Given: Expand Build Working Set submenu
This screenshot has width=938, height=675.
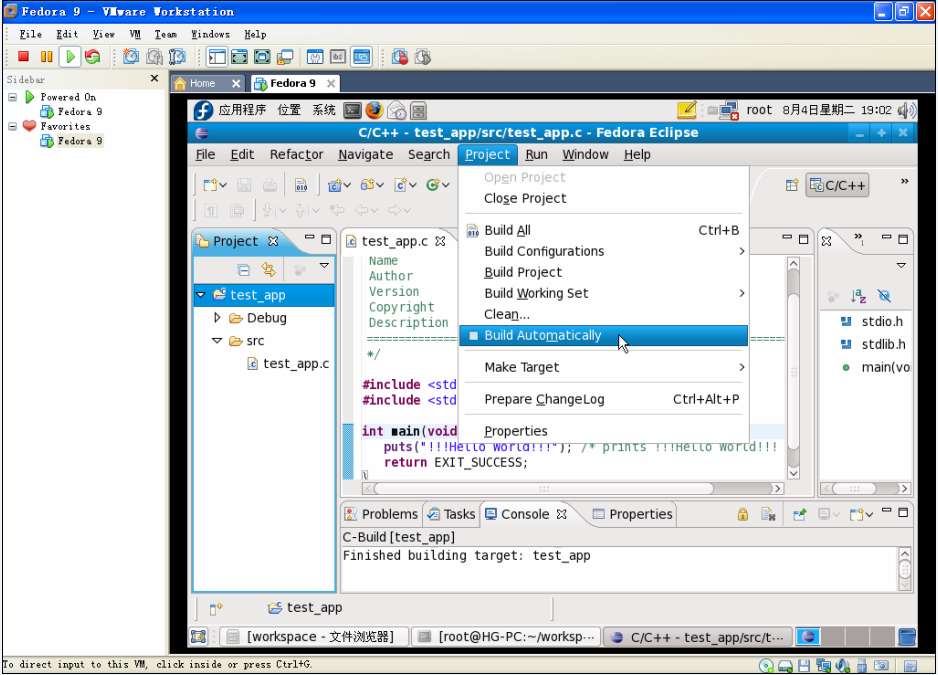Looking at the screenshot, I should tap(604, 293).
